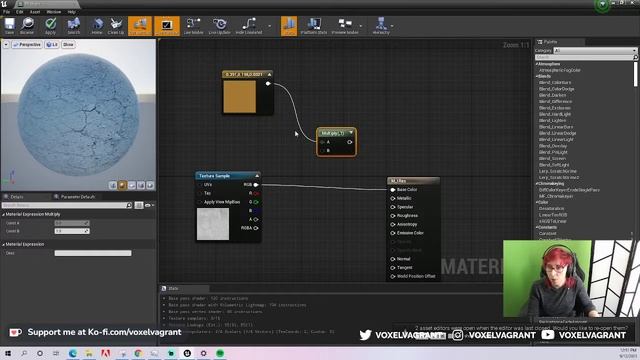
Task: Run the Clean Up tool
Action: (x=116, y=26)
